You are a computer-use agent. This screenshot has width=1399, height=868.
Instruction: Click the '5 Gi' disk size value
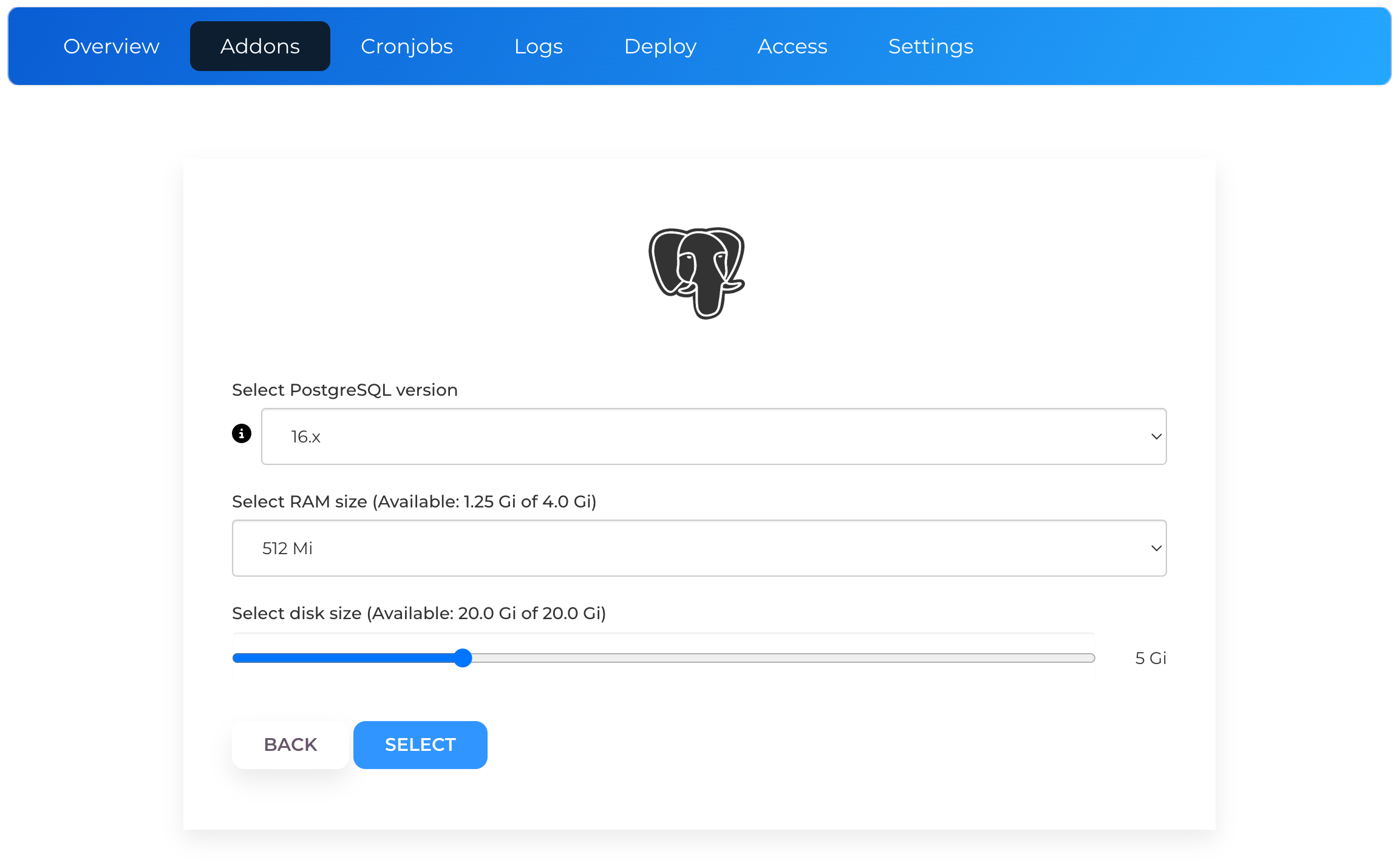click(1151, 658)
